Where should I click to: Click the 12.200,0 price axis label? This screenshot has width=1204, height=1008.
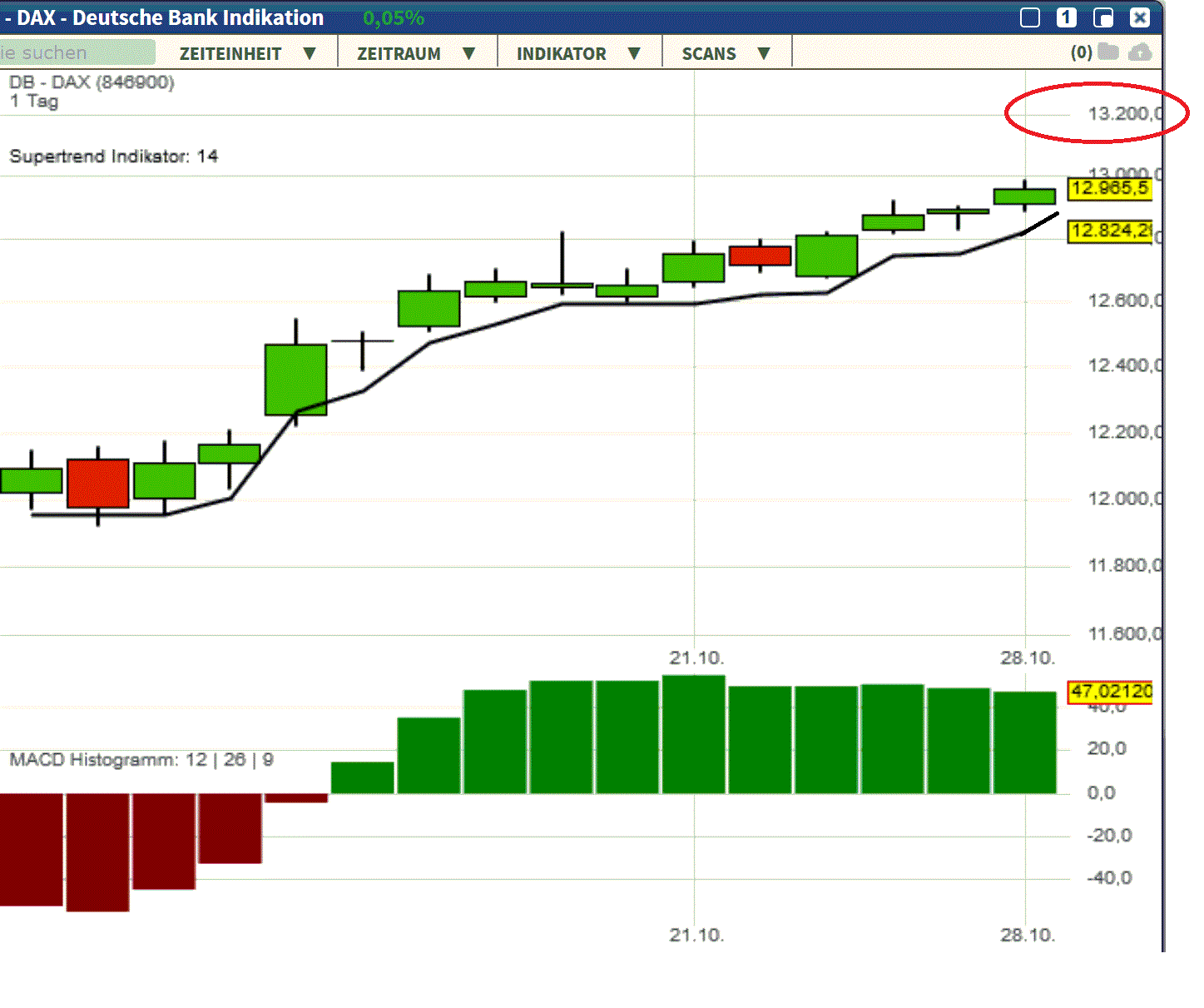(1125, 432)
